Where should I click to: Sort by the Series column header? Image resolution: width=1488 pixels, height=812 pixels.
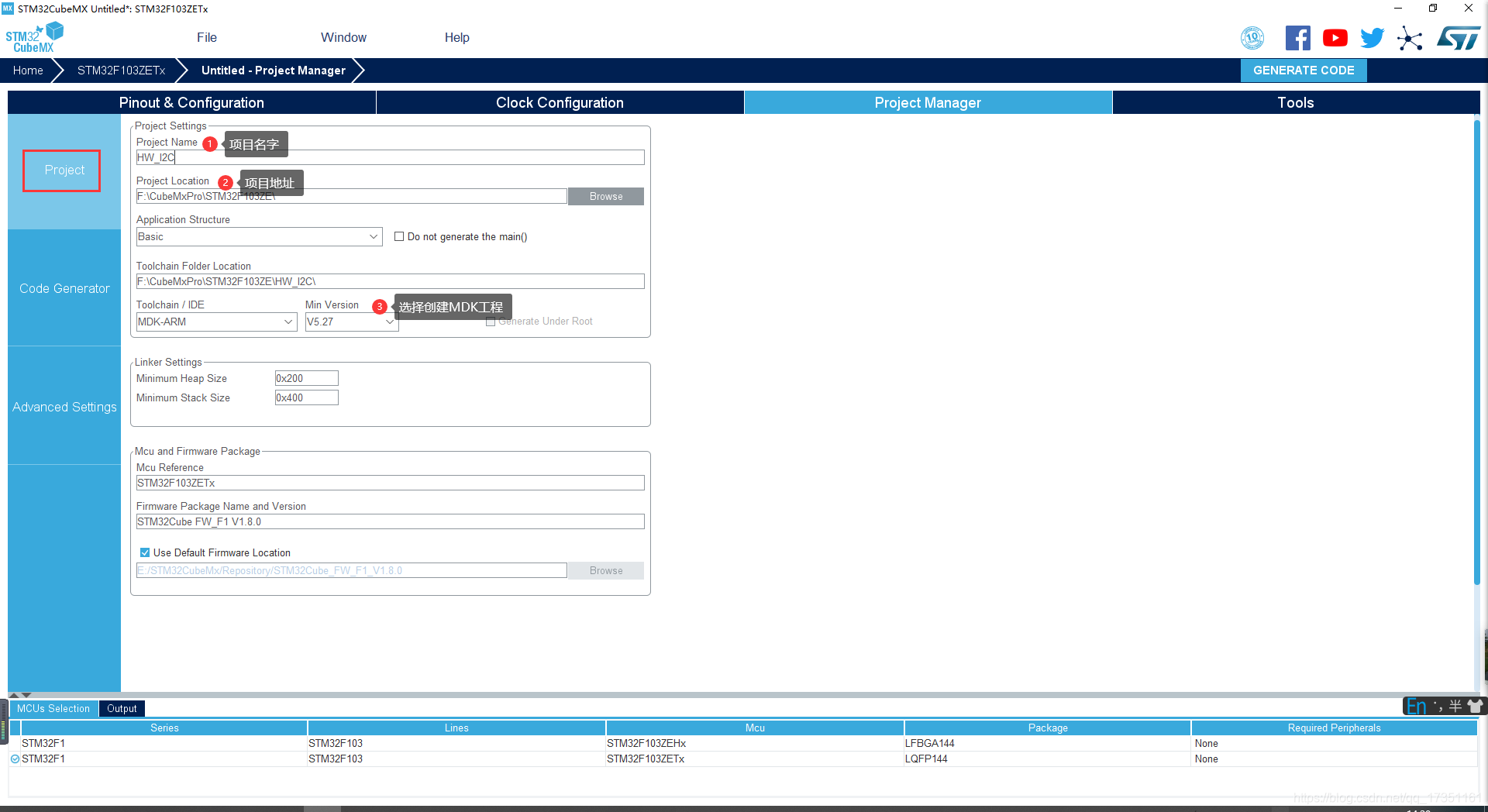tap(164, 728)
